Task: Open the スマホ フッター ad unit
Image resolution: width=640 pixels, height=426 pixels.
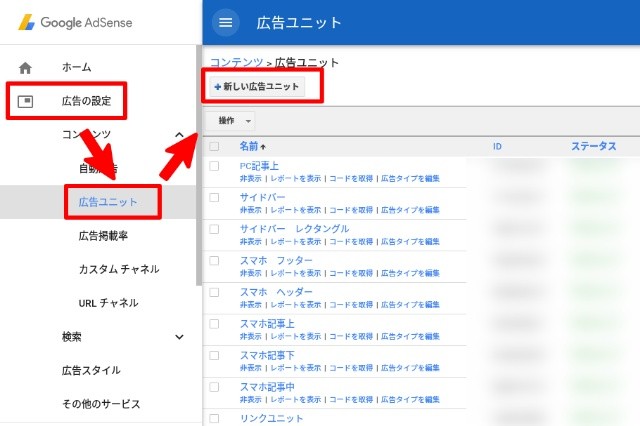Action: 276,260
